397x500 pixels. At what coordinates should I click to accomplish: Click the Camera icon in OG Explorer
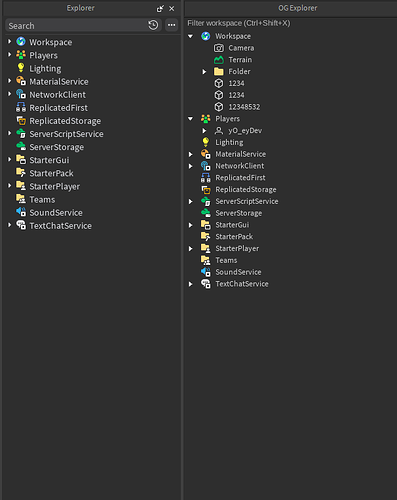coord(219,48)
